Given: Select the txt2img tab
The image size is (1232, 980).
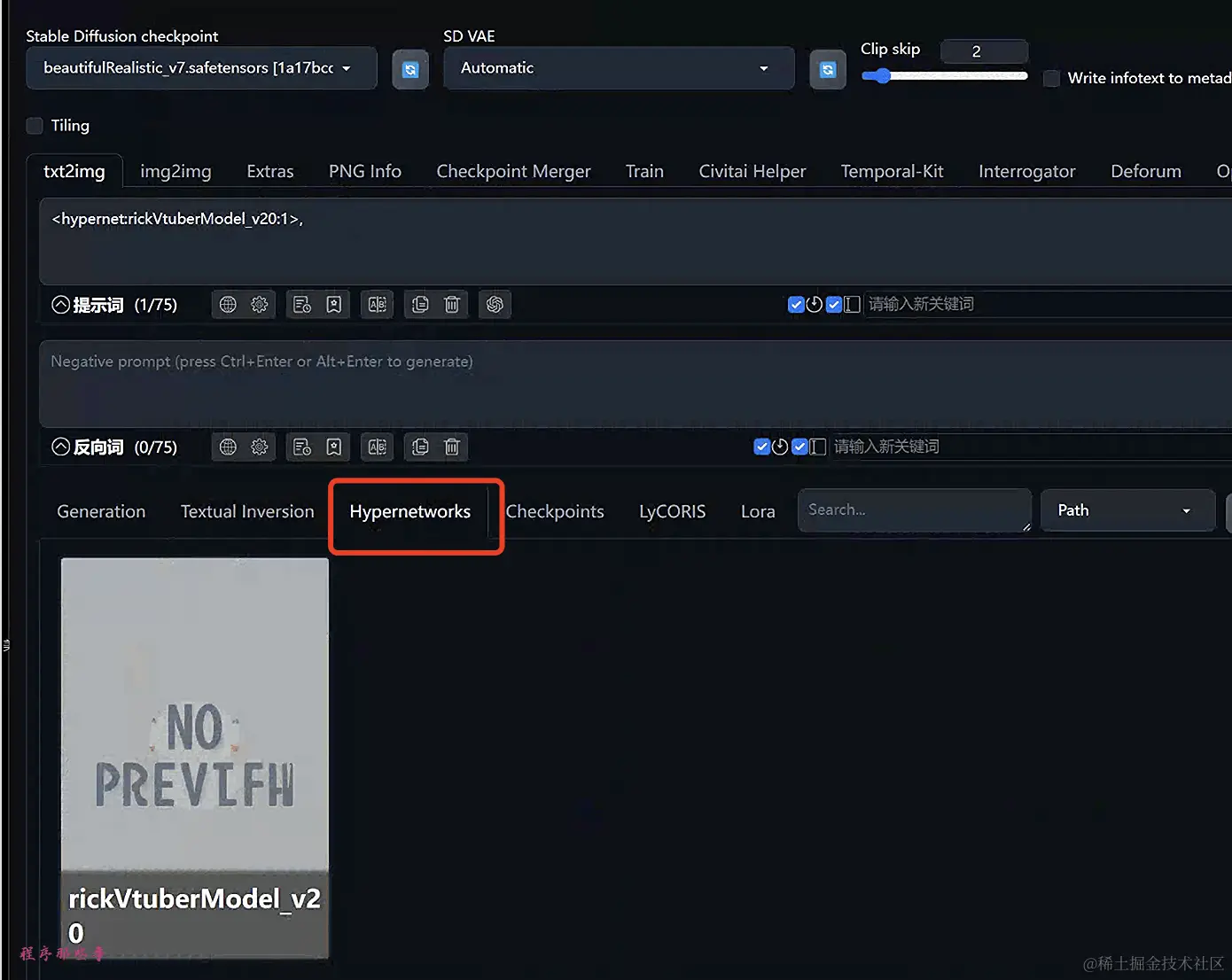Looking at the screenshot, I should [x=74, y=171].
